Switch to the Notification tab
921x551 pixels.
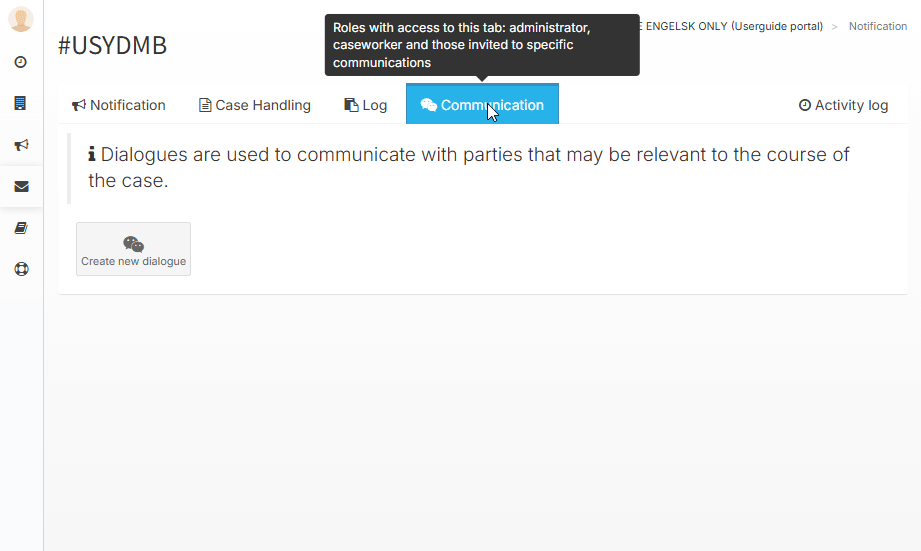(119, 105)
